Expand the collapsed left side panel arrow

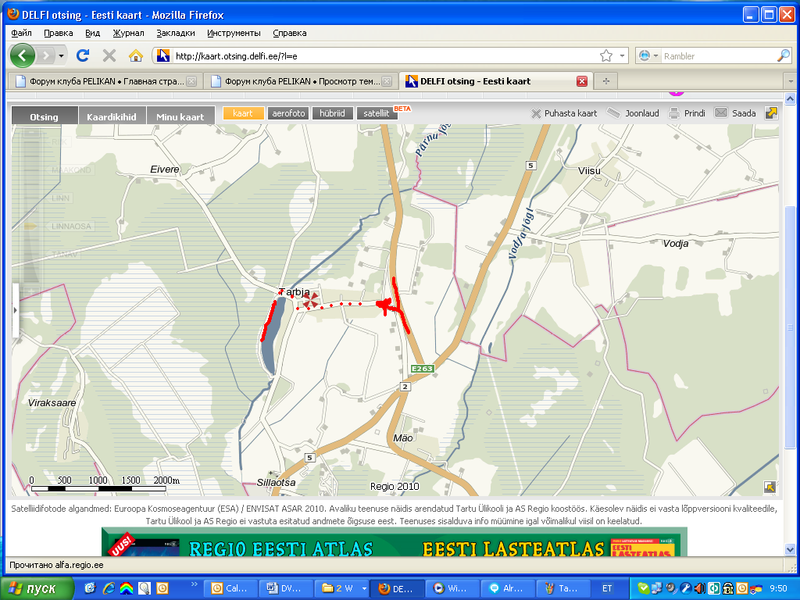tap(15, 310)
